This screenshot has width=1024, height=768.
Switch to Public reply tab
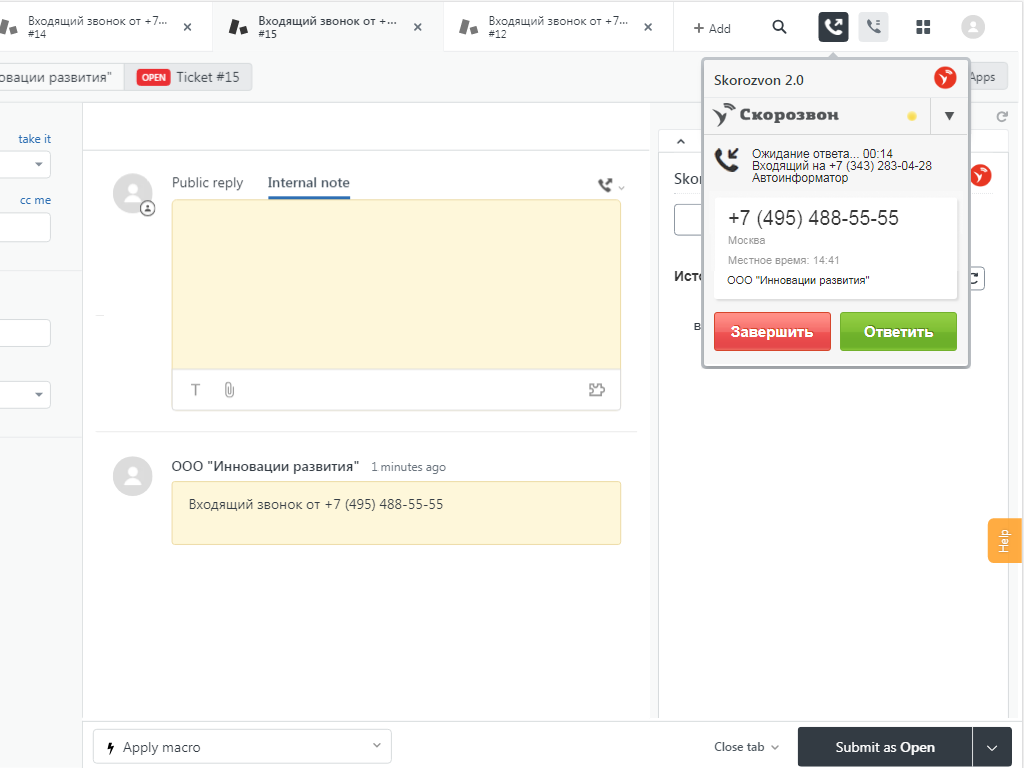[207, 183]
